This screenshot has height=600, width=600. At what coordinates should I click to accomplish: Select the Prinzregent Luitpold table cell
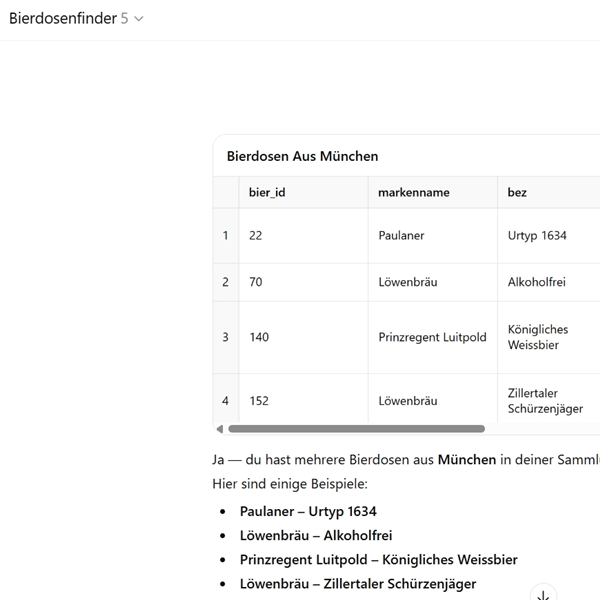point(432,337)
